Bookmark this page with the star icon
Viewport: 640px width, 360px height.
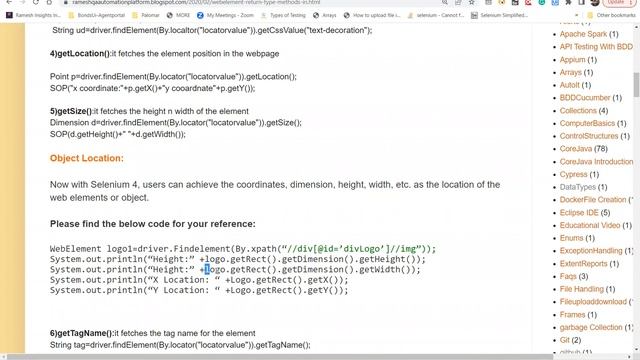click(x=472, y=2)
